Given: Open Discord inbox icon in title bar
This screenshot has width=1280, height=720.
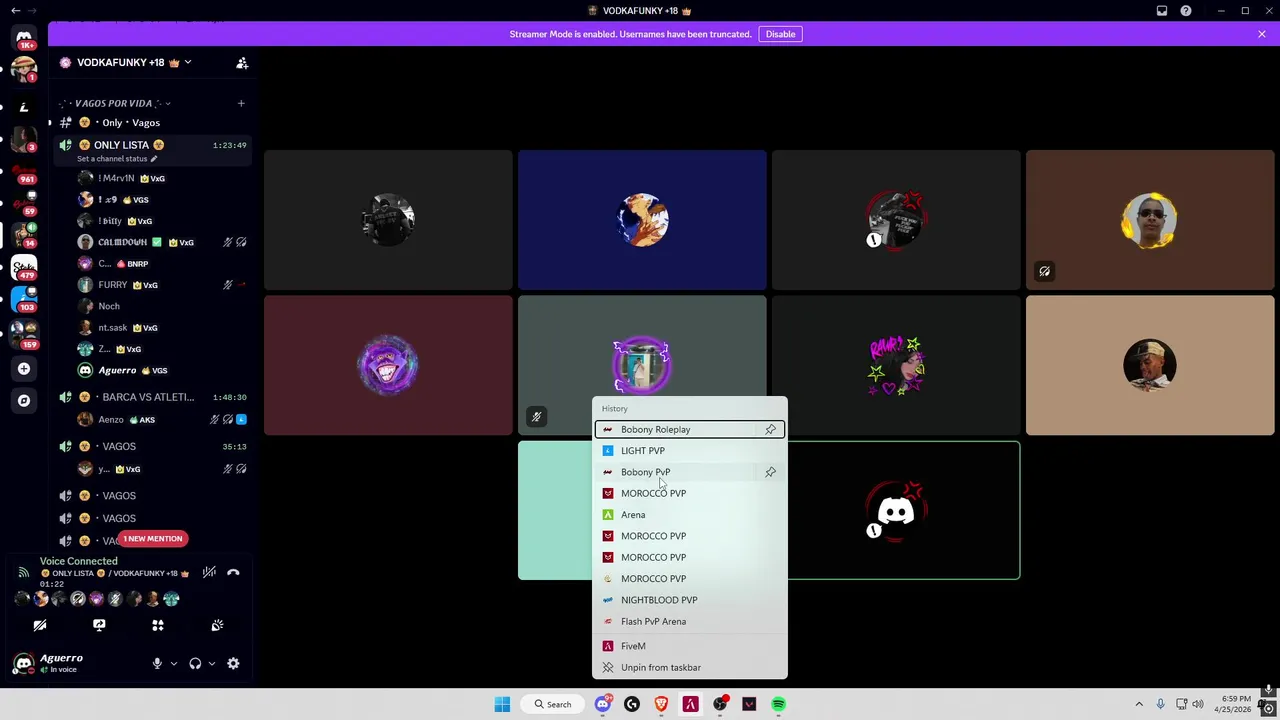Looking at the screenshot, I should click(x=1162, y=11).
